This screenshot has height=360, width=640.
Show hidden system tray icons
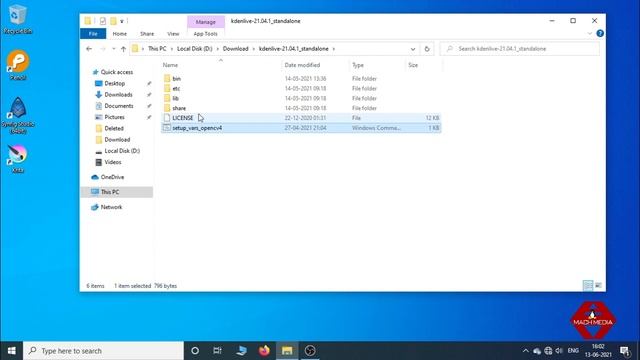[x=526, y=351]
